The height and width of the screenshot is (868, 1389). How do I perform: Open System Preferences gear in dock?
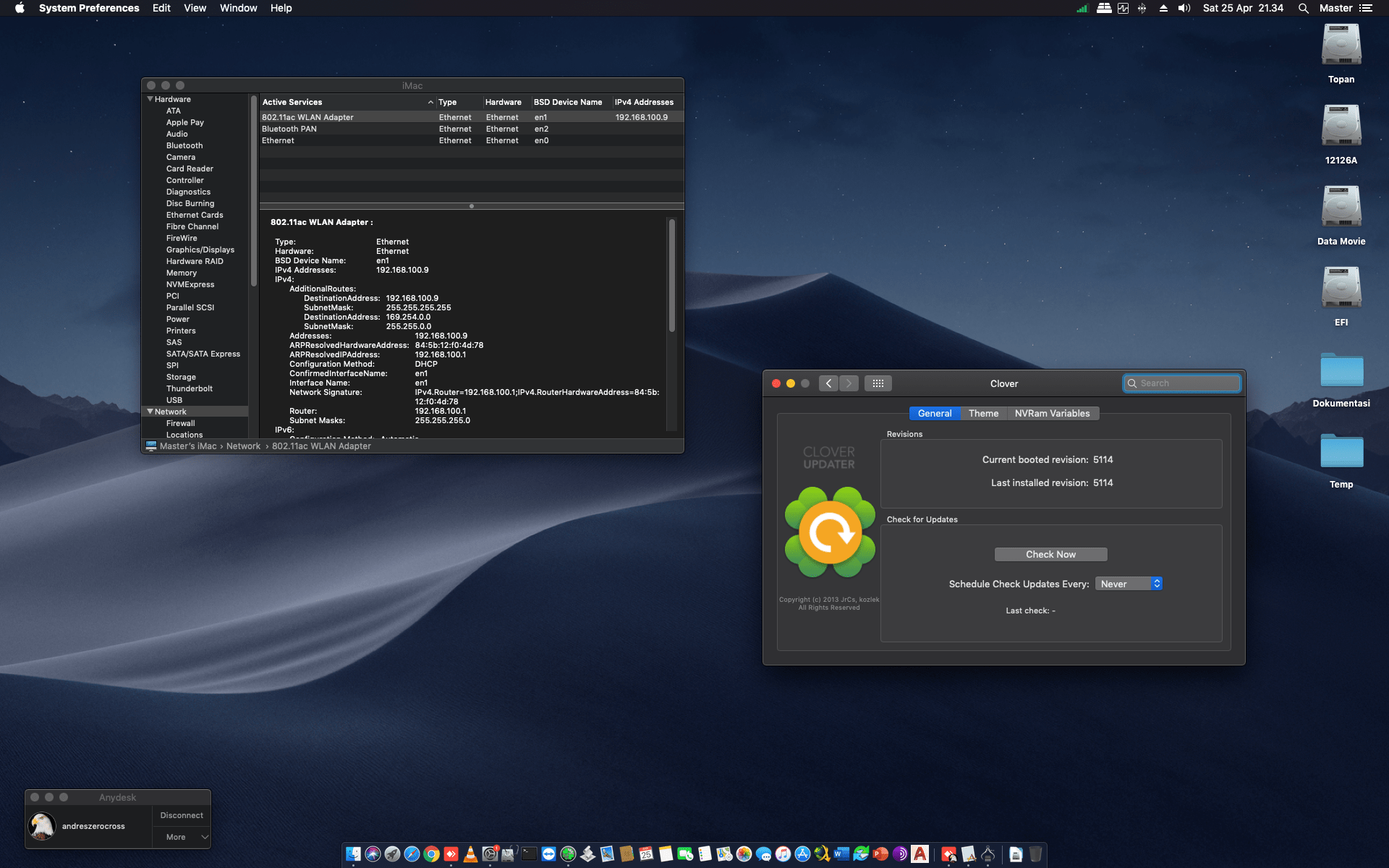(490, 854)
